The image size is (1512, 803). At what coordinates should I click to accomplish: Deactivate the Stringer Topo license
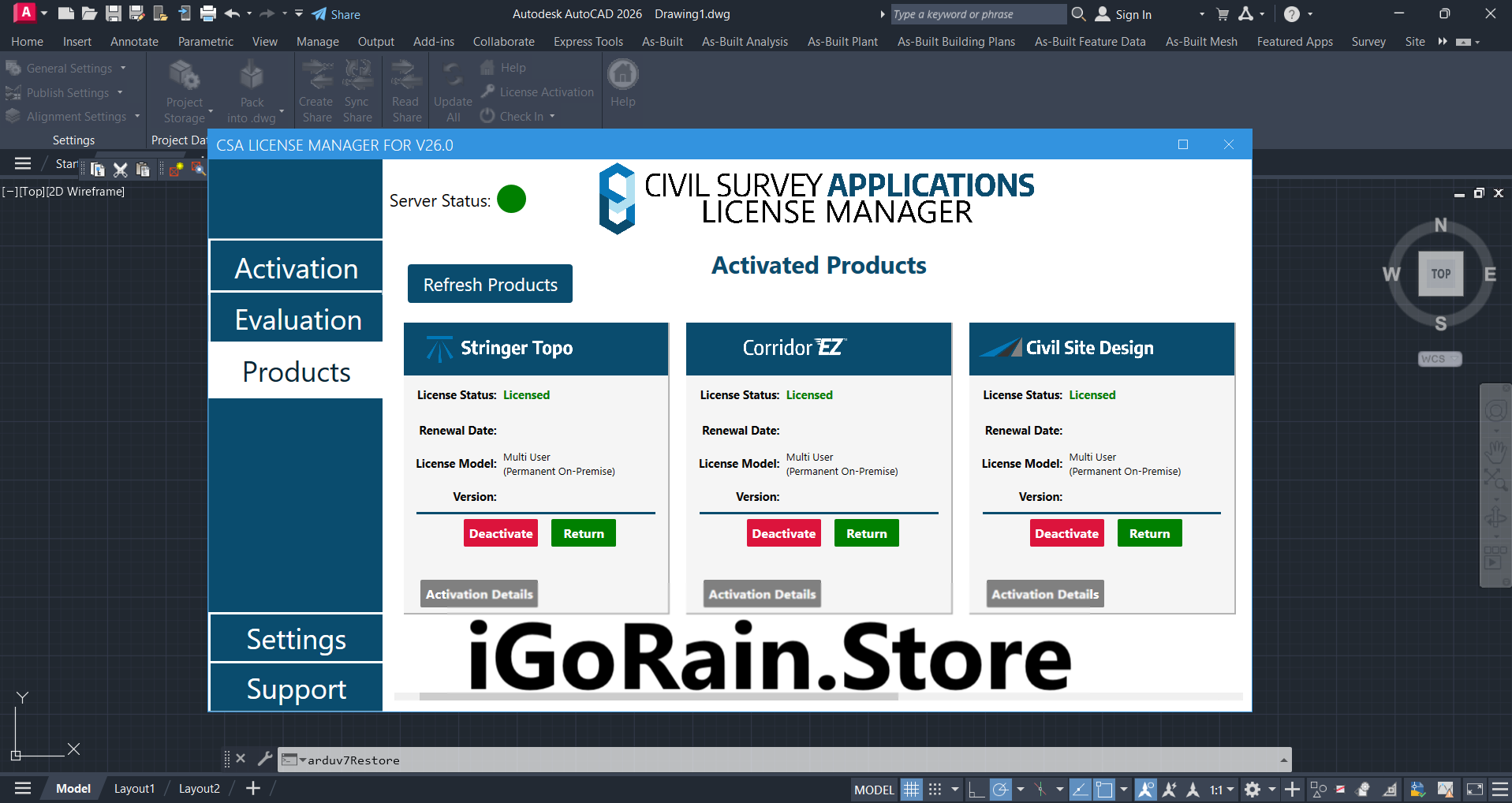click(500, 532)
